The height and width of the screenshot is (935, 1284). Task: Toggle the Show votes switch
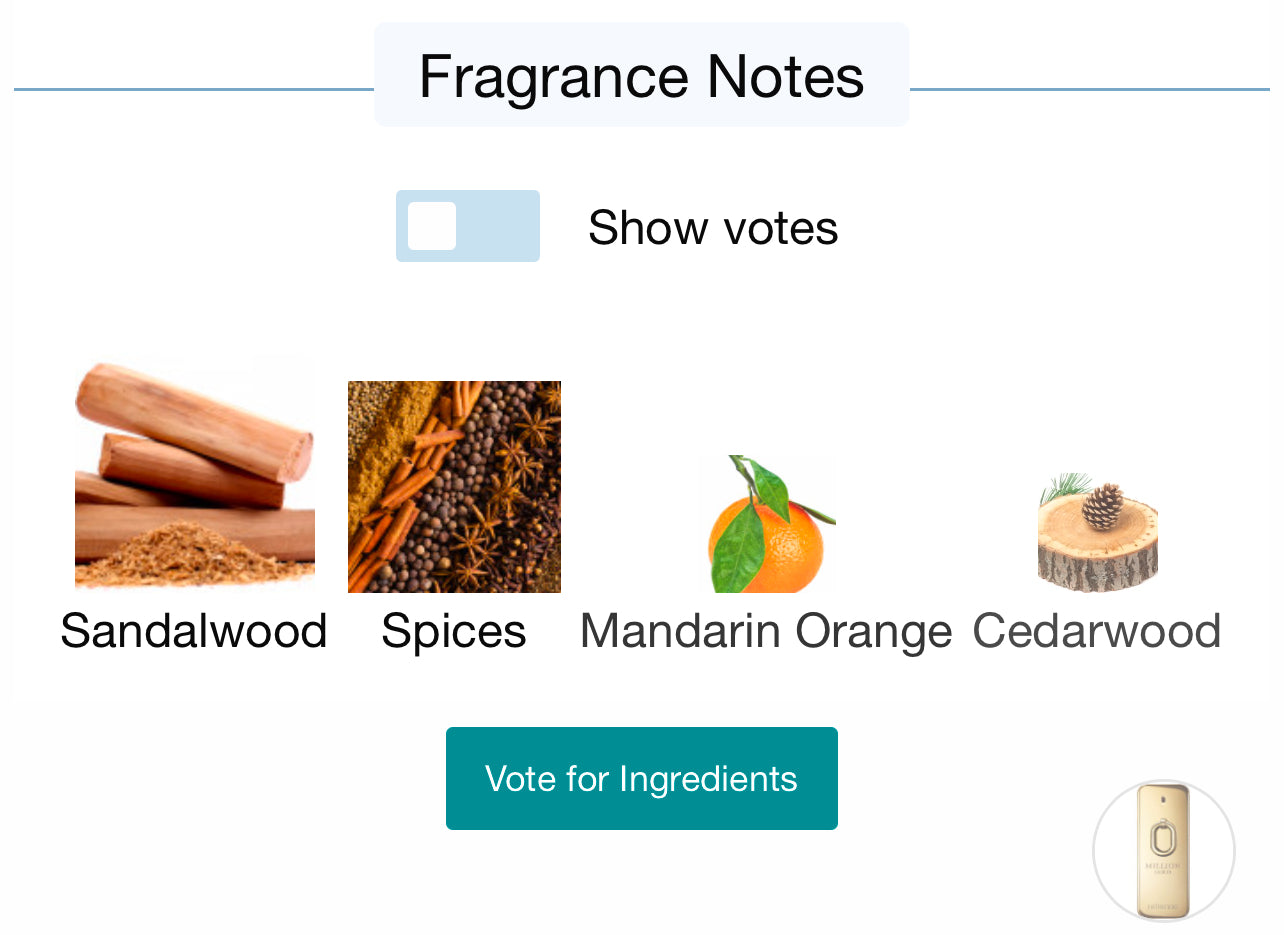click(468, 226)
